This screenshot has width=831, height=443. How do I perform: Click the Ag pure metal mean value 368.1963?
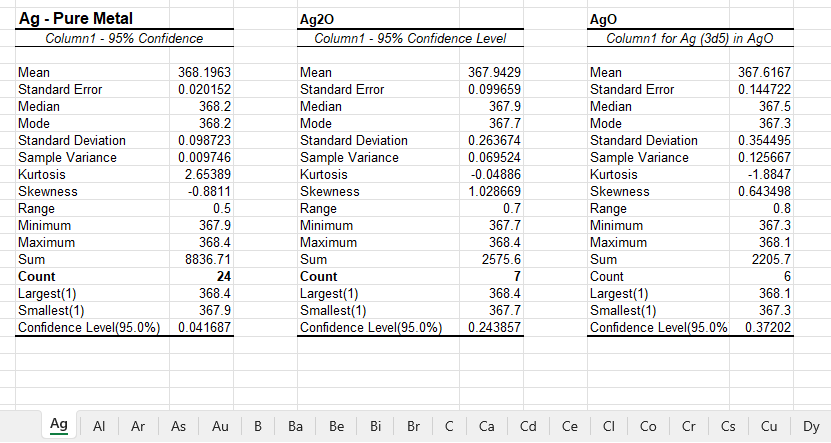[204, 73]
